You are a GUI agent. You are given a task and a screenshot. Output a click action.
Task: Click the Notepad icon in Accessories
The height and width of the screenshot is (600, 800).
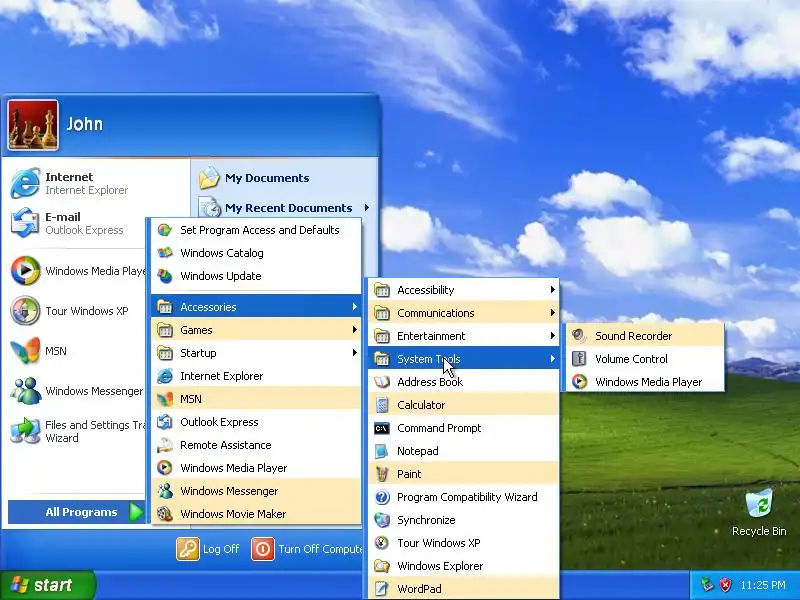pos(382,451)
